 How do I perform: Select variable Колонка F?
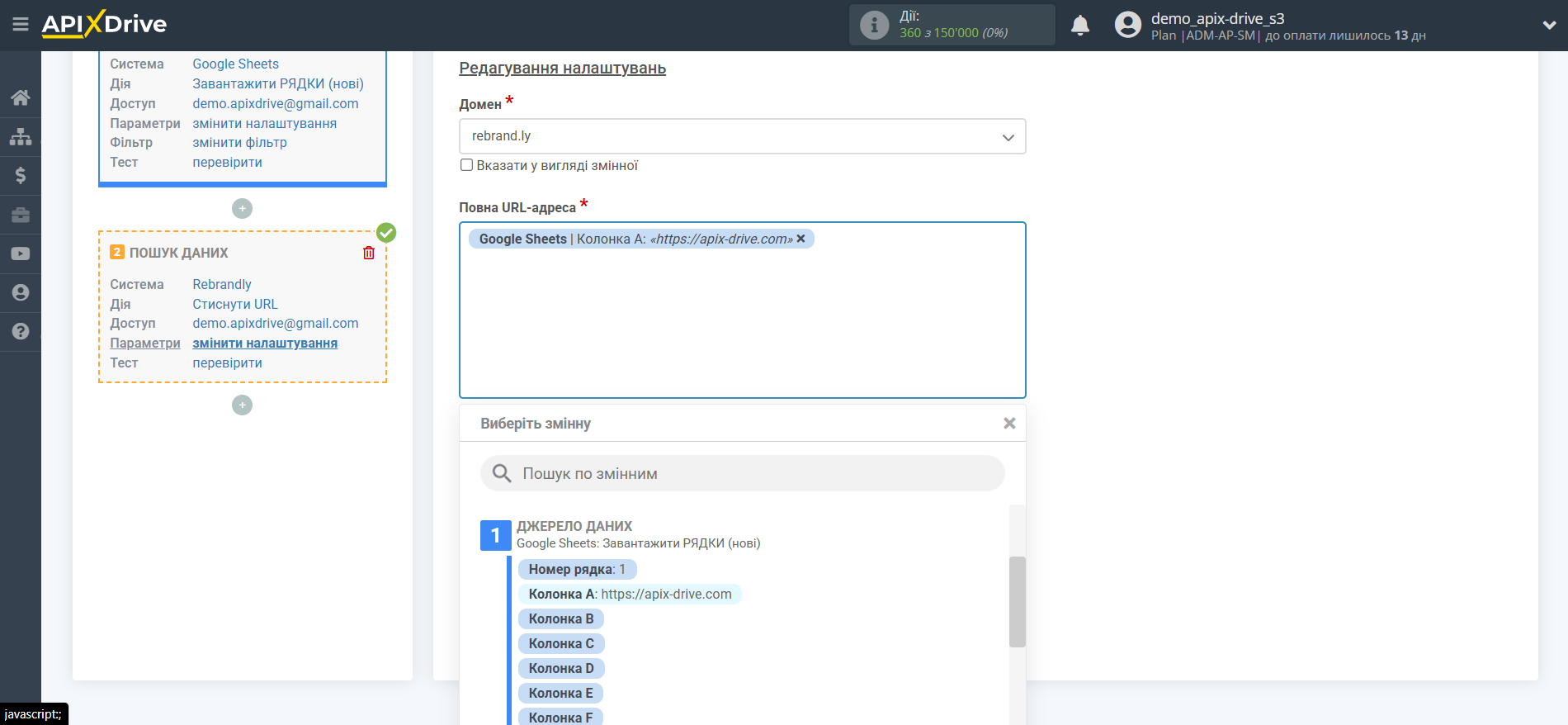tap(560, 717)
